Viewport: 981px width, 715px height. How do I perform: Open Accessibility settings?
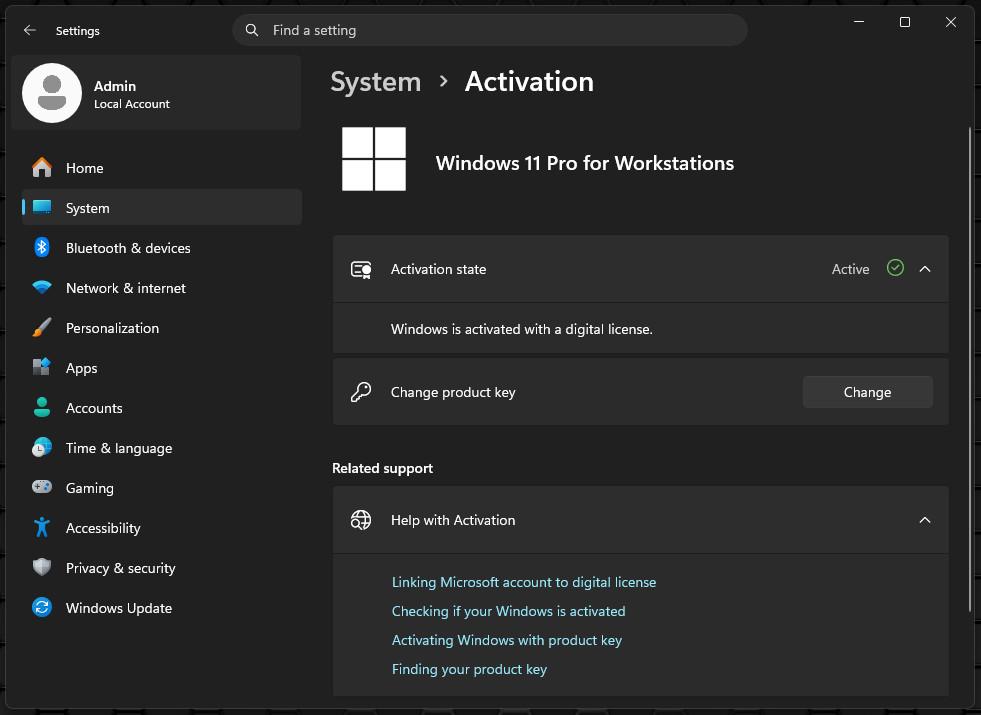pyautogui.click(x=161, y=528)
